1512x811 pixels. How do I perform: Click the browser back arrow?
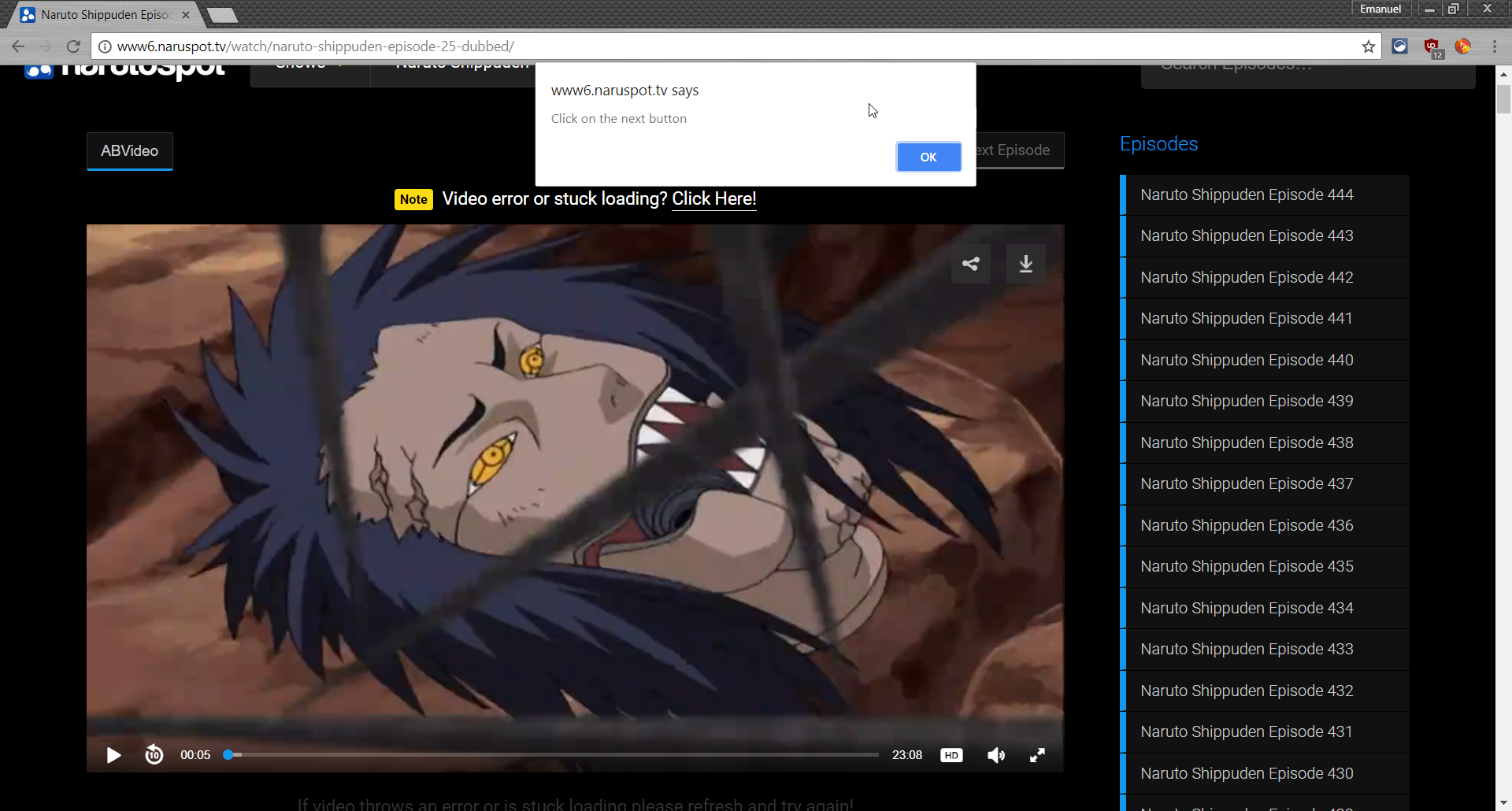tap(18, 46)
